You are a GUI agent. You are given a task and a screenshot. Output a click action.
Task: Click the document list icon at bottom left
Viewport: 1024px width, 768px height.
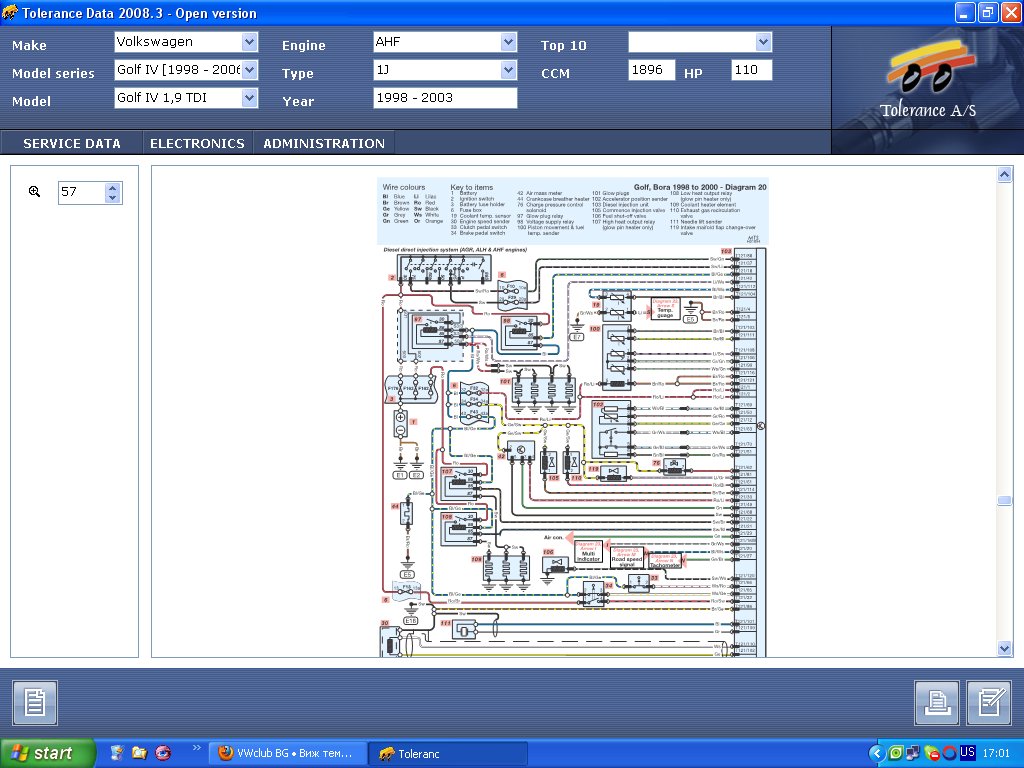click(x=35, y=703)
